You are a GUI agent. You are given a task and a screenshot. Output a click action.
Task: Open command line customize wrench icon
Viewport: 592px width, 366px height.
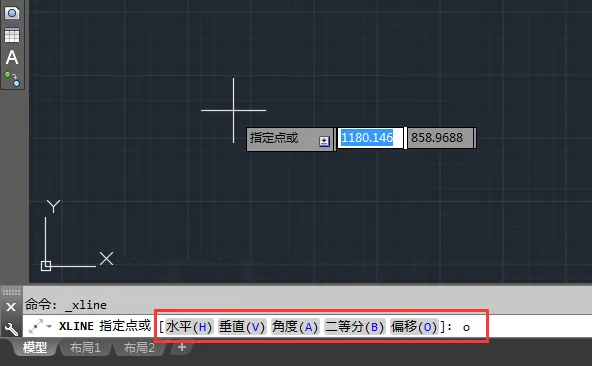click(x=11, y=329)
